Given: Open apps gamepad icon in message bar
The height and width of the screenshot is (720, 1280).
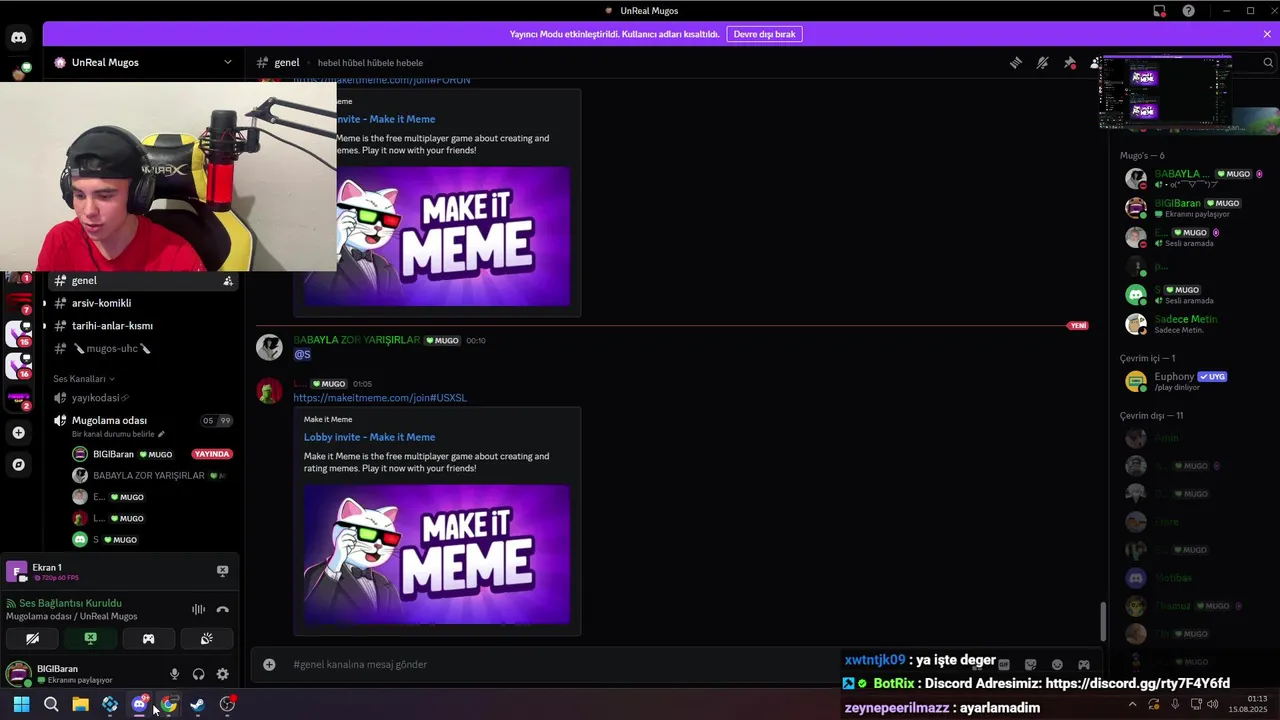Looking at the screenshot, I should point(1083,664).
